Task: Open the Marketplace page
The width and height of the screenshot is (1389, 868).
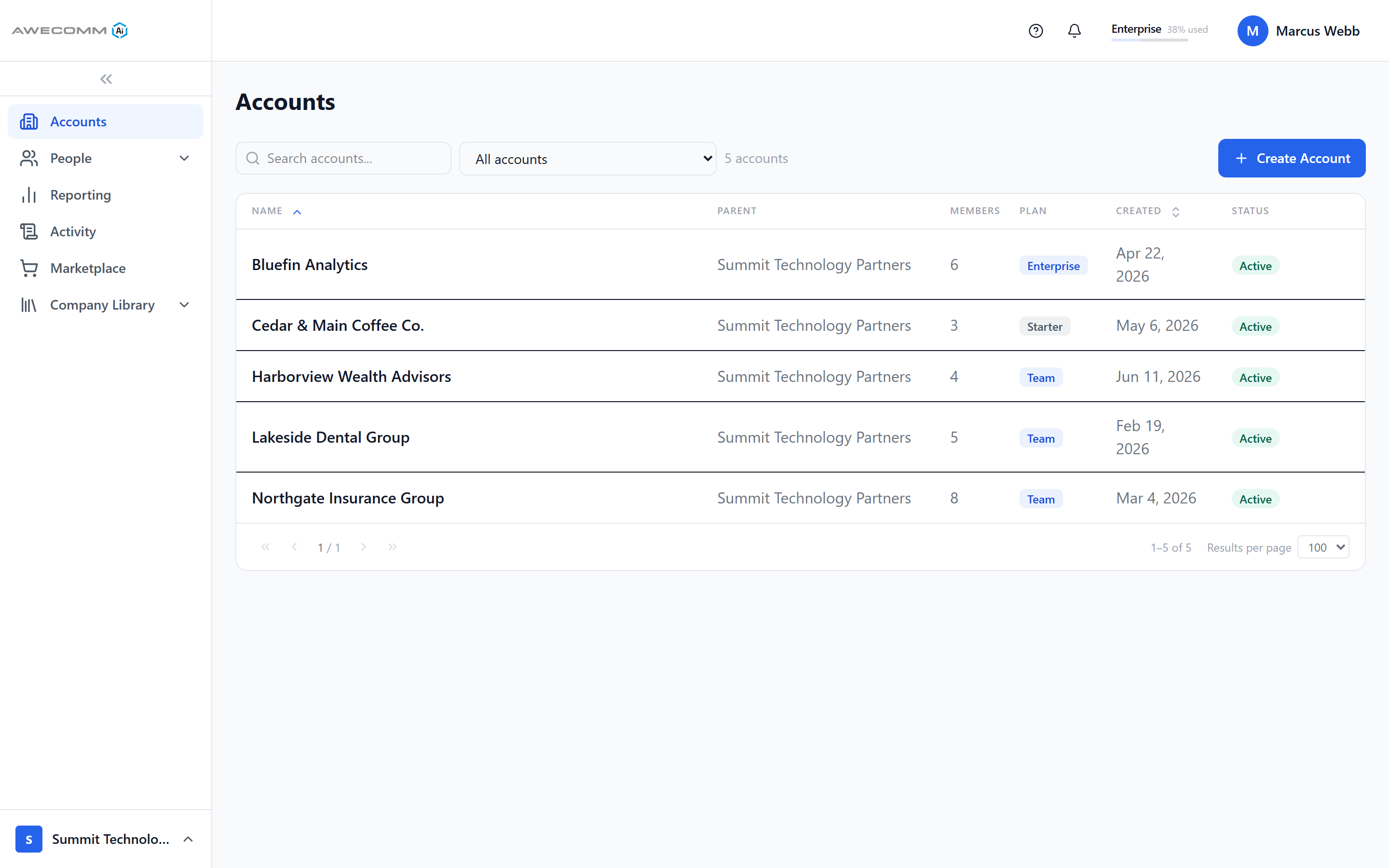Action: coord(106,268)
